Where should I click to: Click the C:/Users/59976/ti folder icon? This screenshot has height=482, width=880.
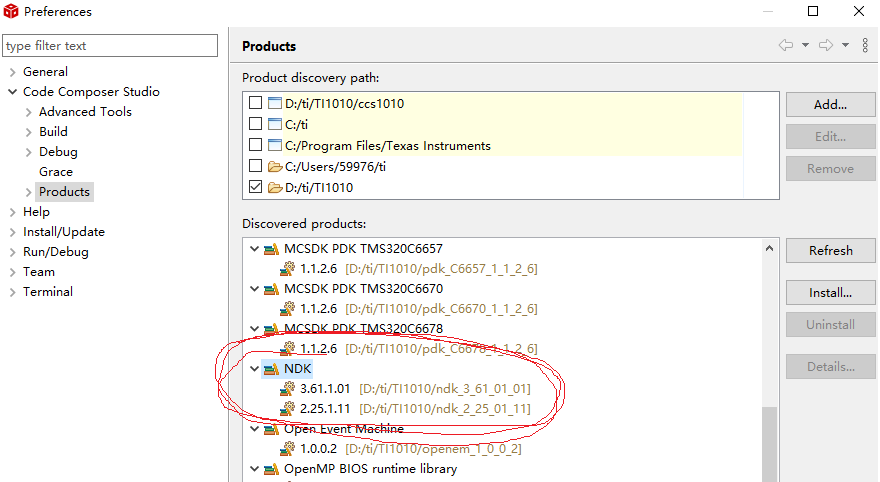click(x=274, y=167)
